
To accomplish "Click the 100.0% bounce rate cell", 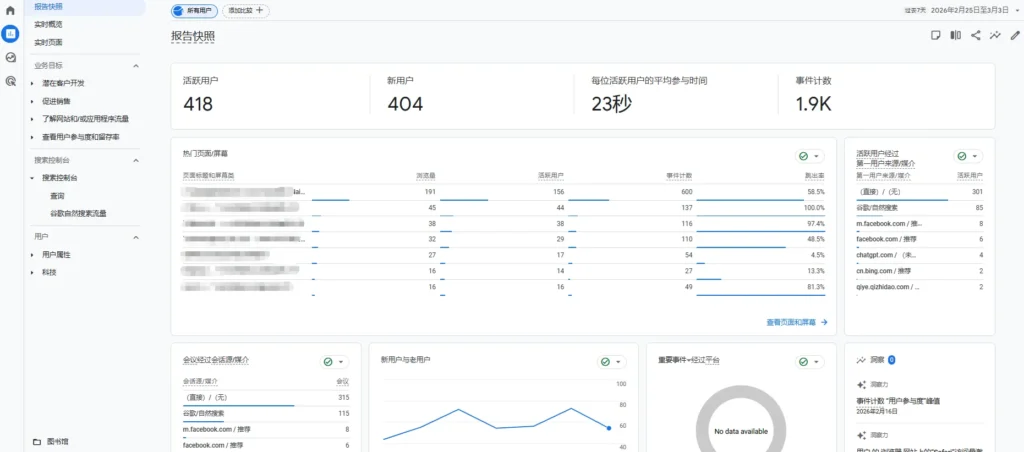I will (814, 208).
